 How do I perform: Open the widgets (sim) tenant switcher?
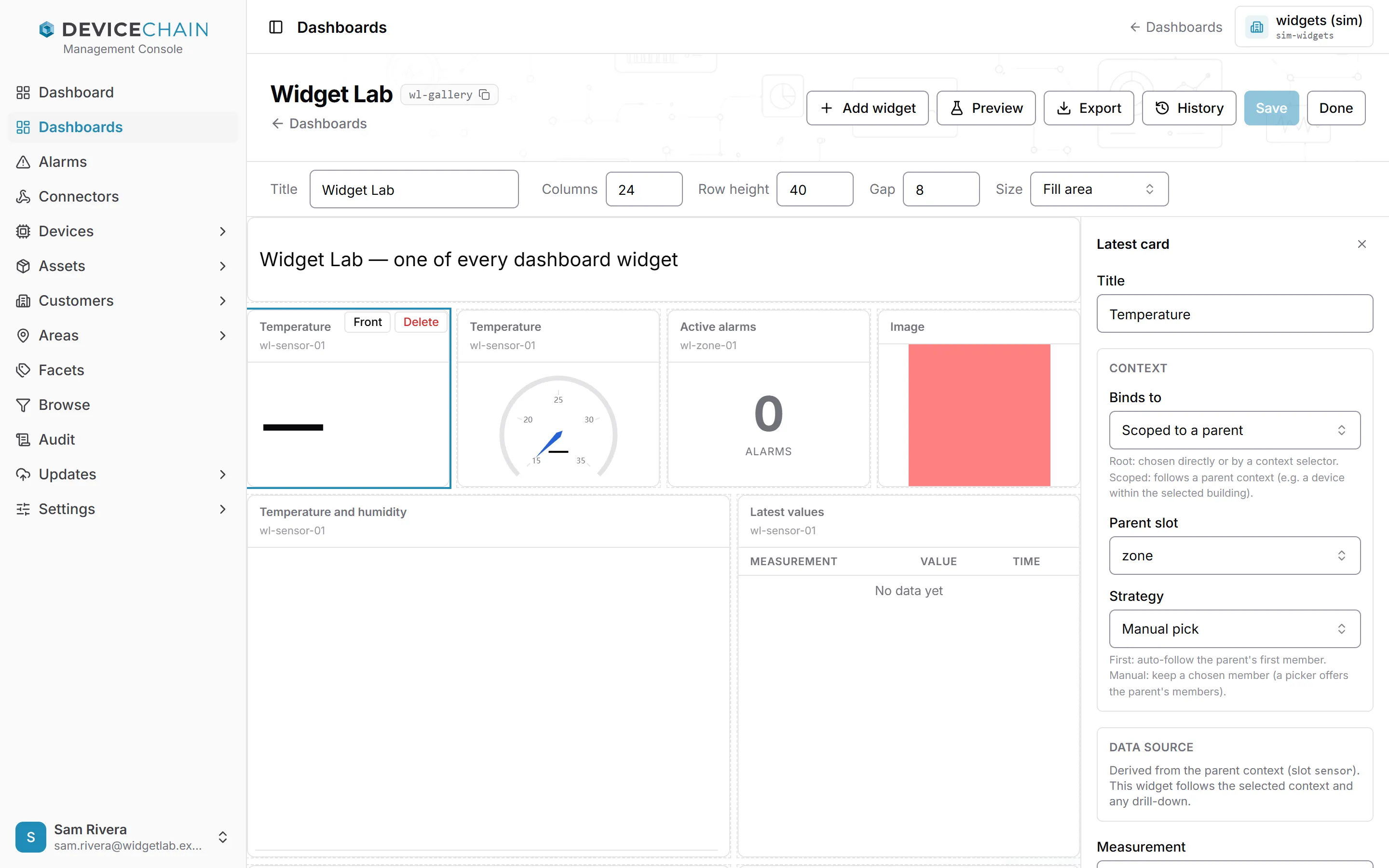pos(1304,27)
